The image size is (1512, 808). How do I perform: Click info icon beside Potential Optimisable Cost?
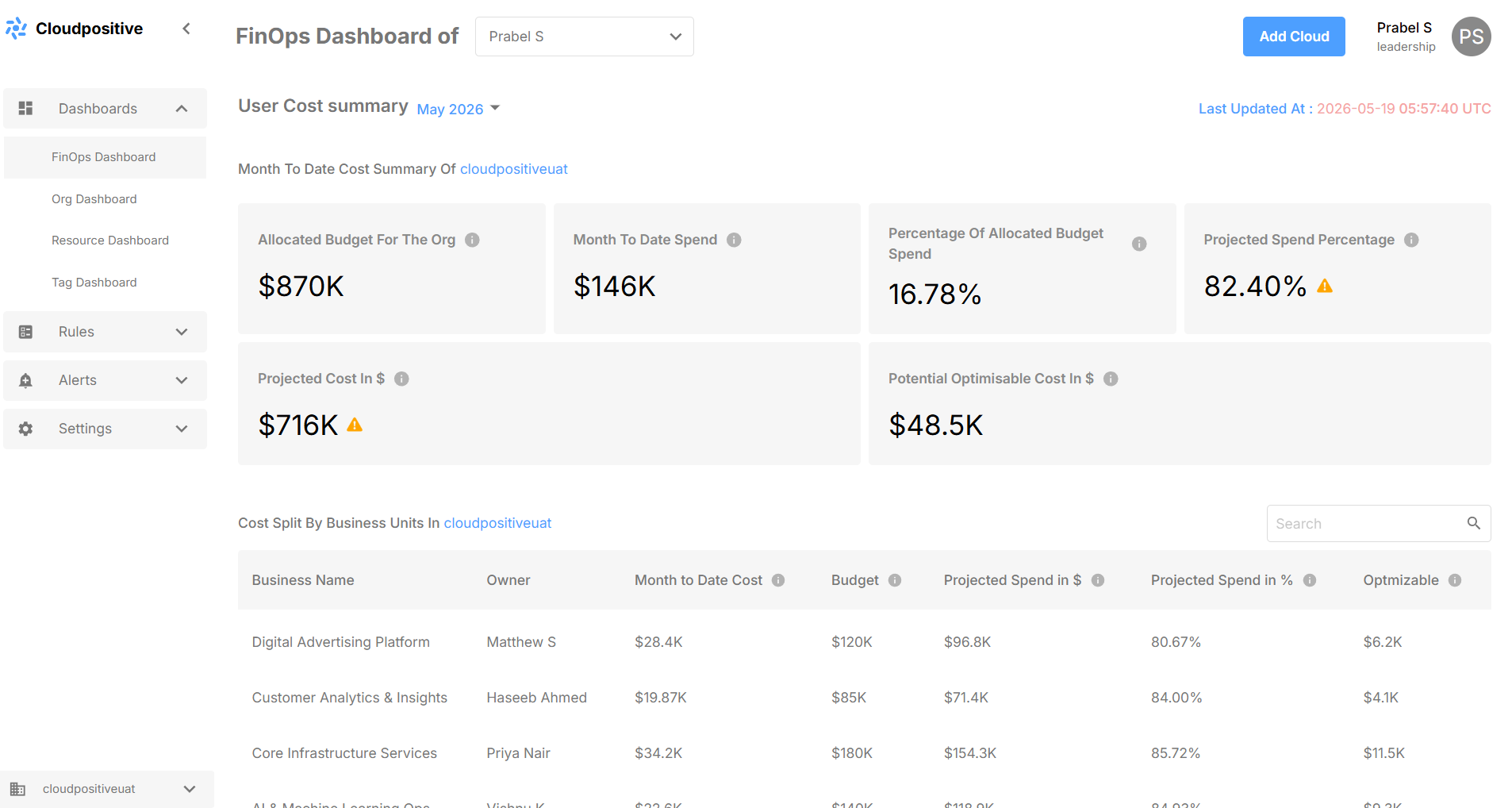tap(1111, 379)
